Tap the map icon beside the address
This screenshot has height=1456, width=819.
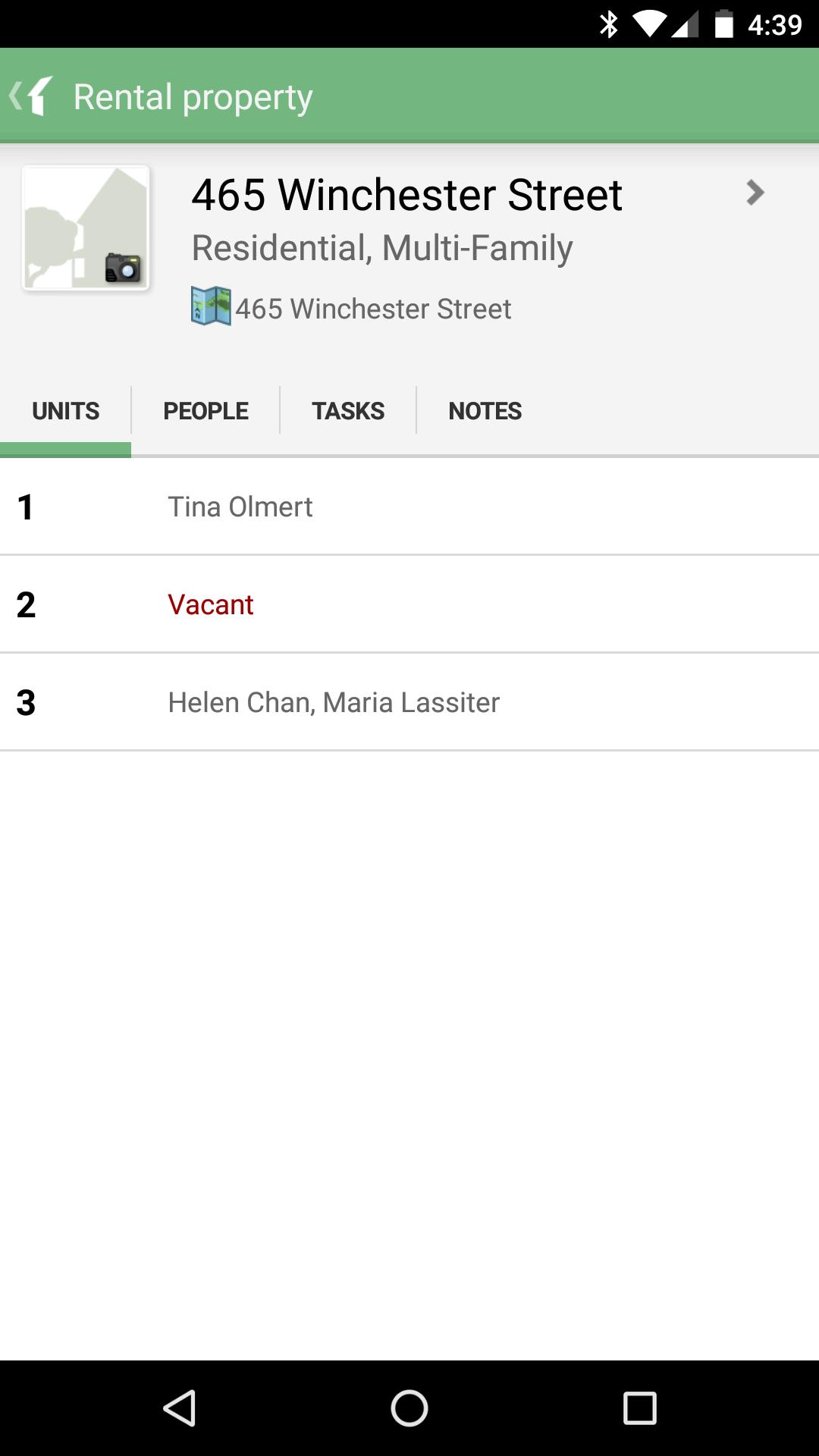coord(211,306)
